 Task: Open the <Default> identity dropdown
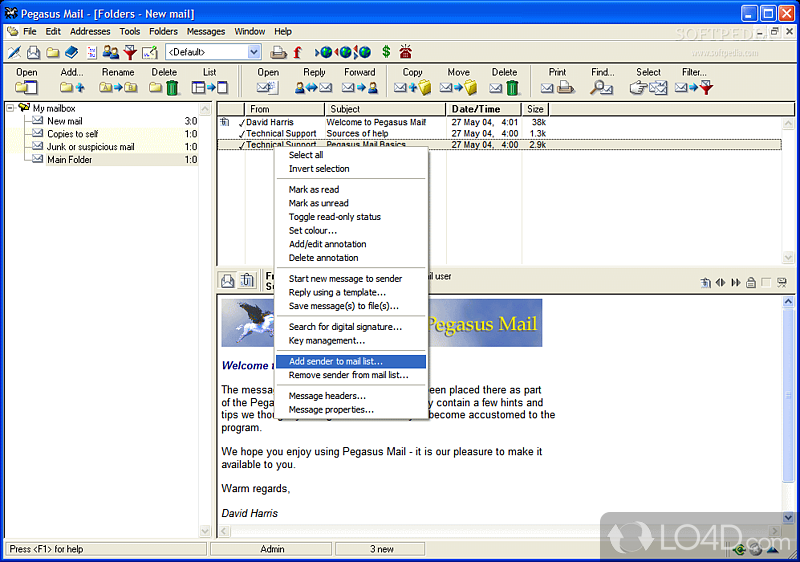(253, 52)
